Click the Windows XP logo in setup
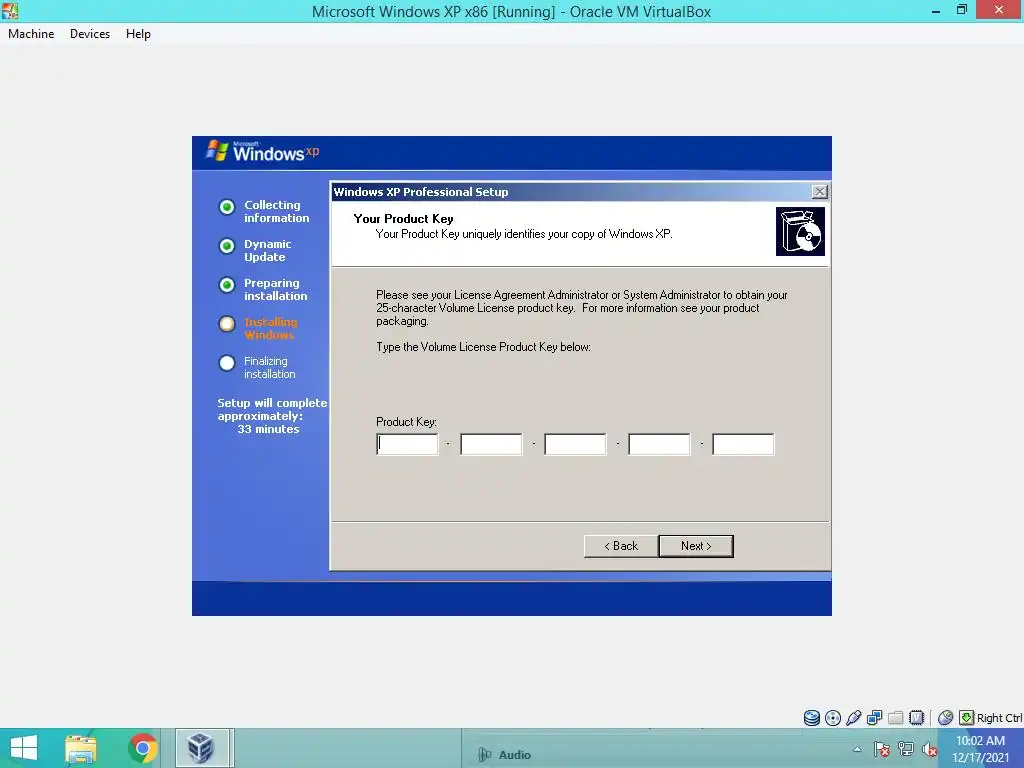Image resolution: width=1024 pixels, height=768 pixels. [x=263, y=151]
